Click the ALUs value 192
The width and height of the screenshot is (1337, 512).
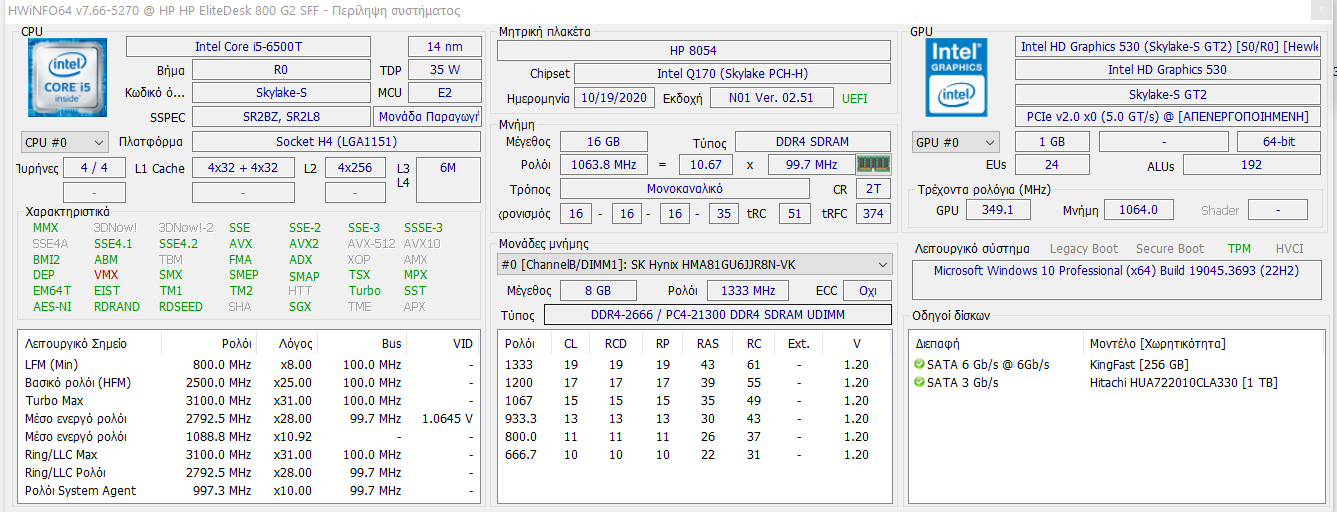1251,165
